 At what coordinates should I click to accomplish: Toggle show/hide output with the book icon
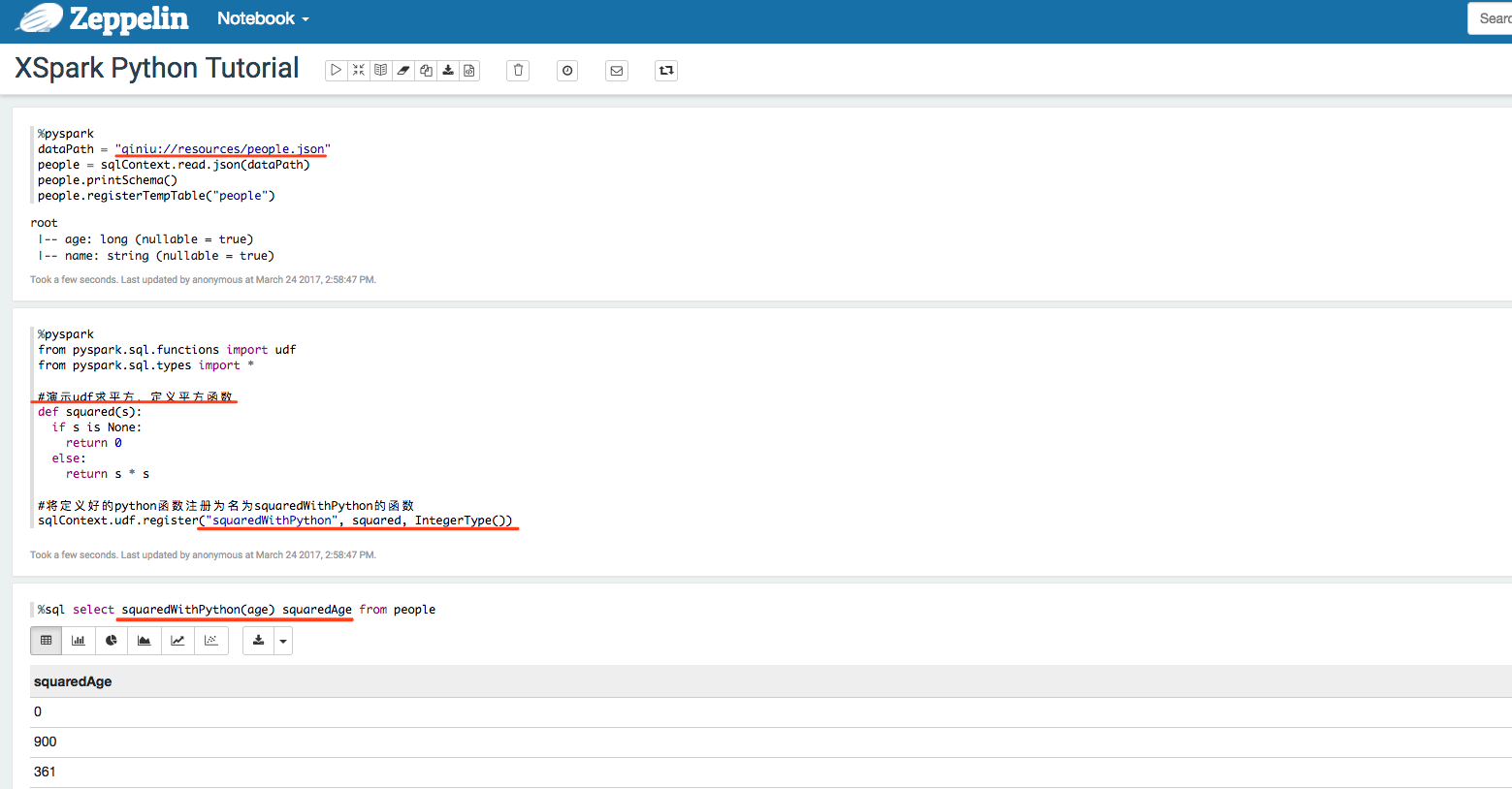pos(381,70)
